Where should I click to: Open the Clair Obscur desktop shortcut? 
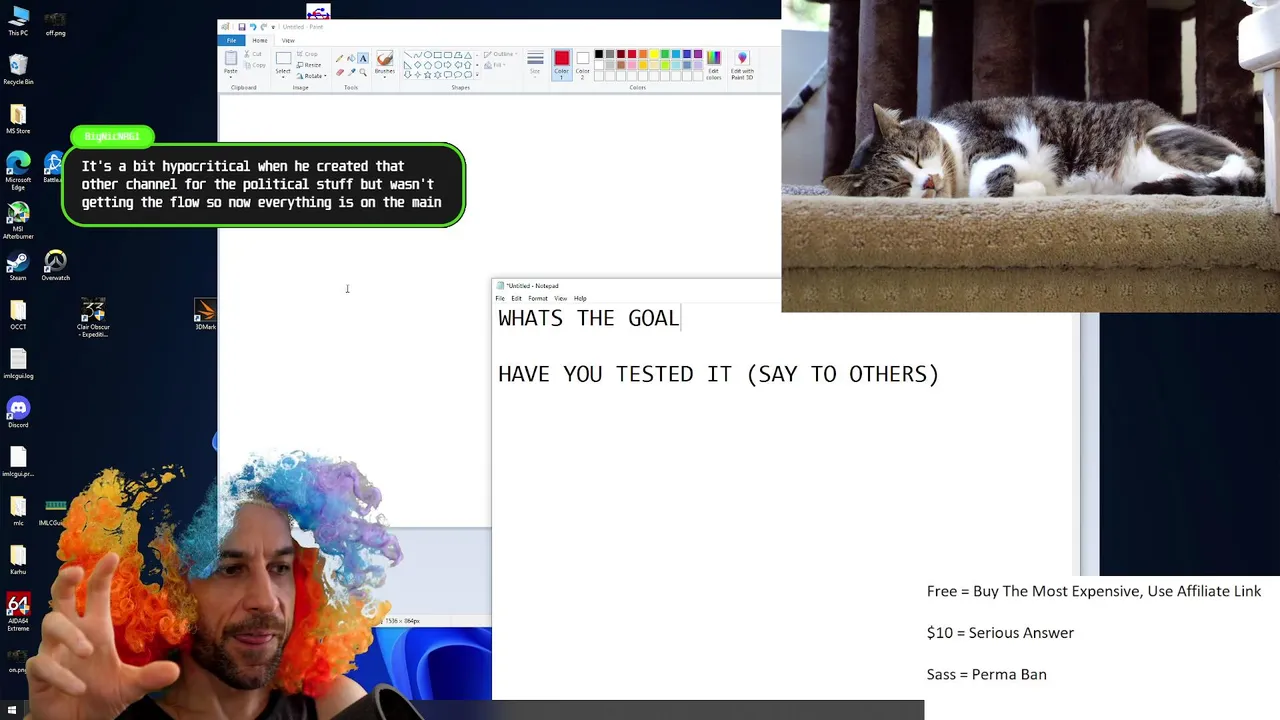(x=93, y=318)
